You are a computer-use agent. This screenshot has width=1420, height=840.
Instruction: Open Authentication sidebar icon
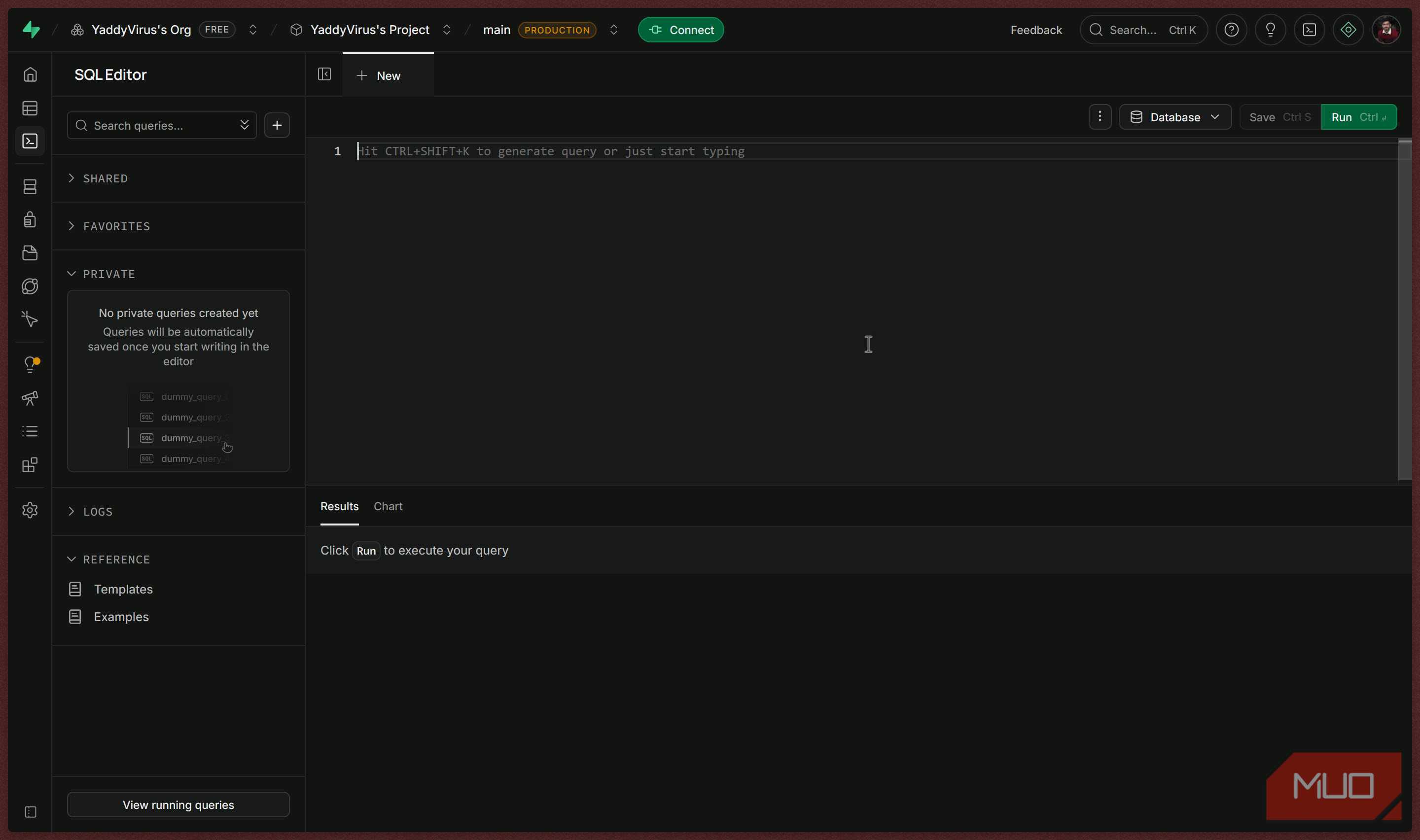30,220
